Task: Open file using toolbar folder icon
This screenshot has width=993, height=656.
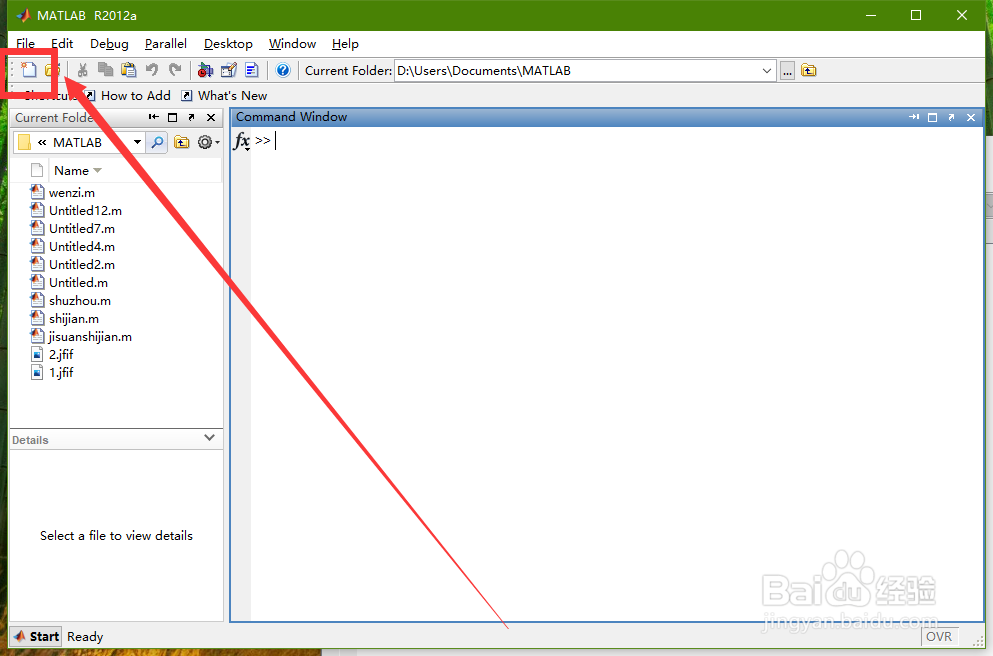Action: click(x=53, y=70)
